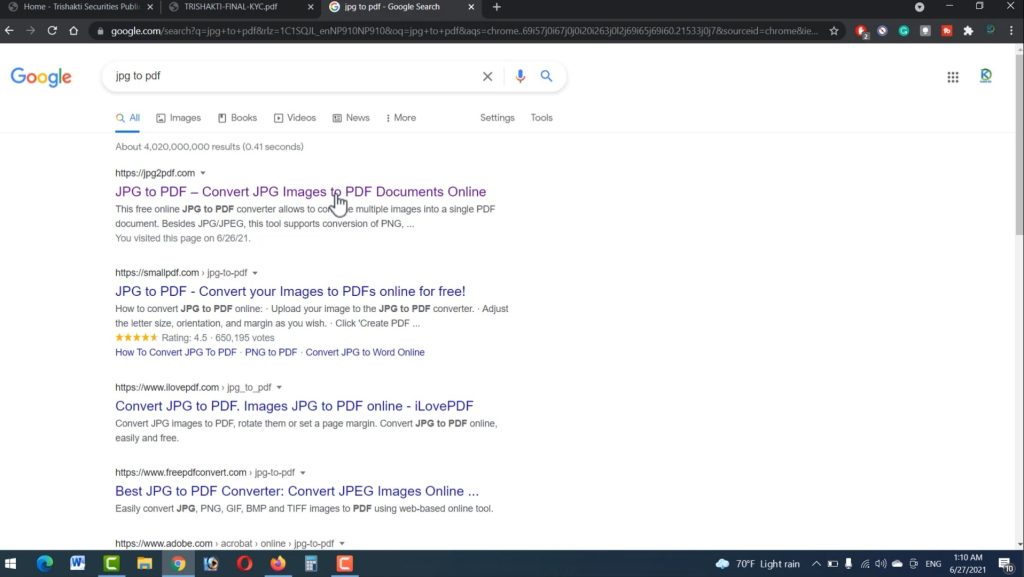
Task: Open the Wi-Fi network tray icon
Action: point(865,563)
